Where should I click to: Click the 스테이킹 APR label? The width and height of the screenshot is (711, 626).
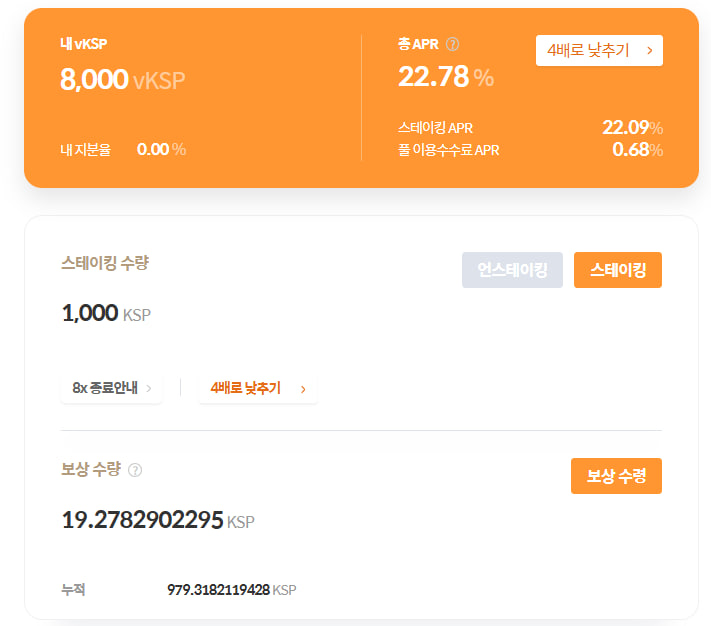(435, 128)
